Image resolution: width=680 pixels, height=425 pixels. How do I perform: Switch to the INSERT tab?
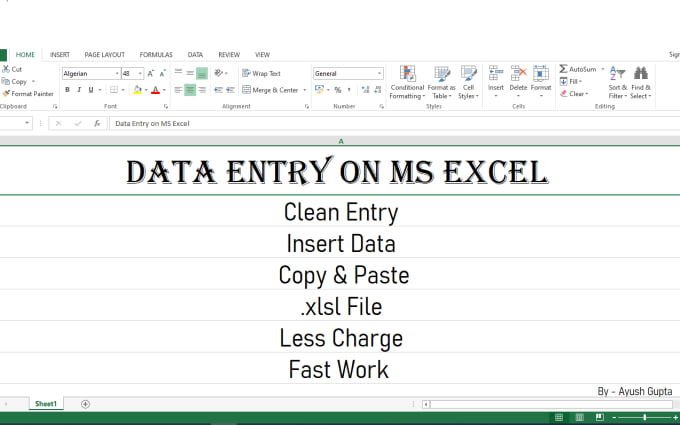pyautogui.click(x=60, y=55)
